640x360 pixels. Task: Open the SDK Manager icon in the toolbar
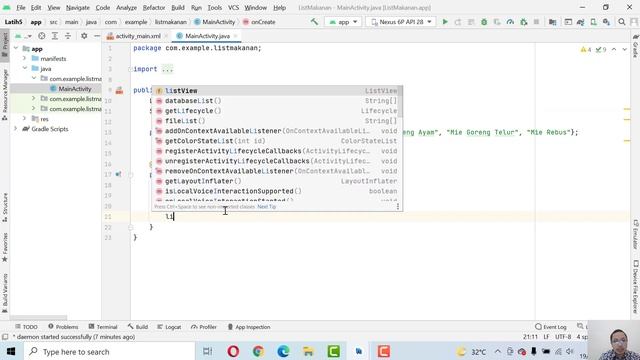607,22
